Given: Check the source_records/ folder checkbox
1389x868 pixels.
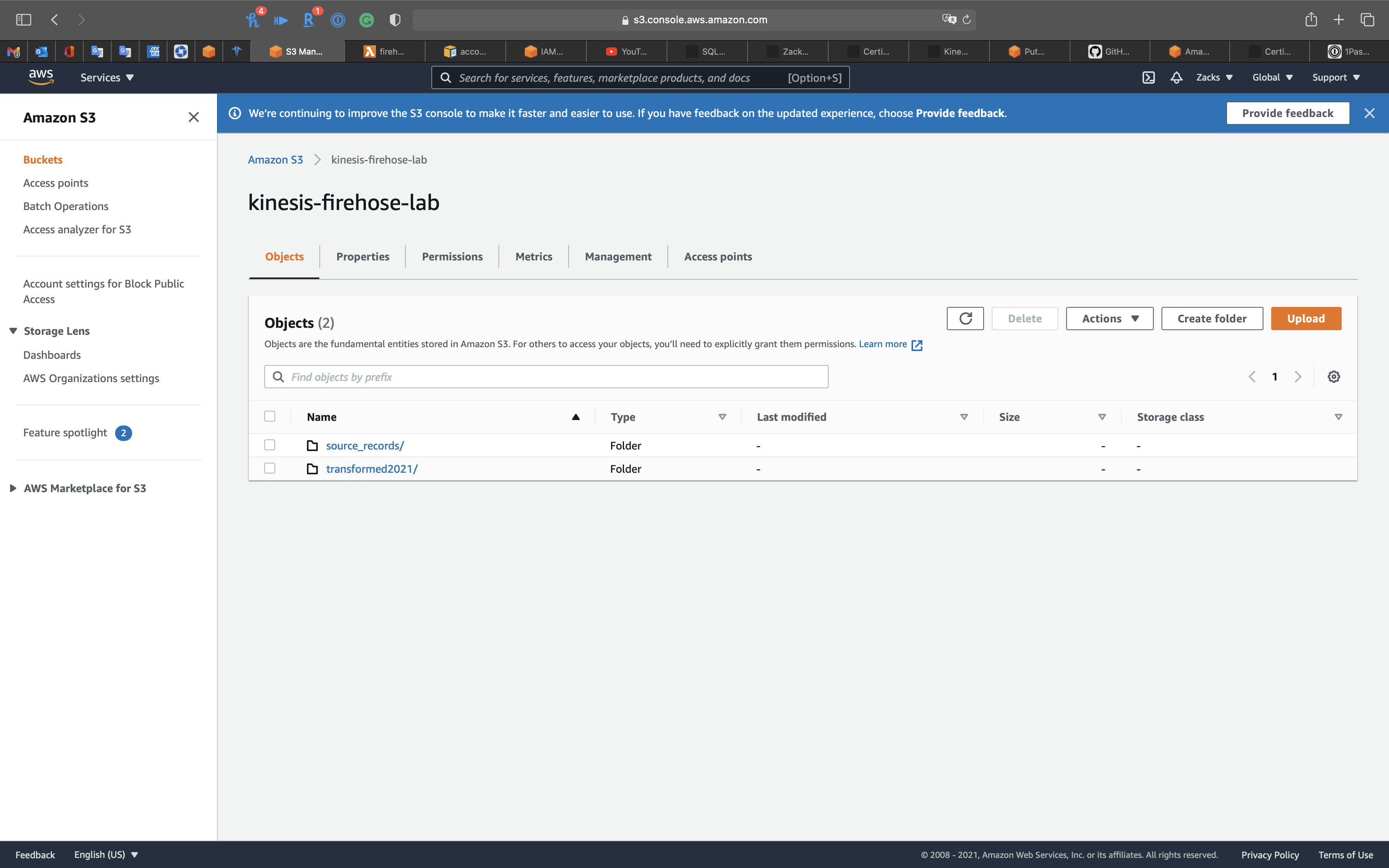Looking at the screenshot, I should pos(270,445).
